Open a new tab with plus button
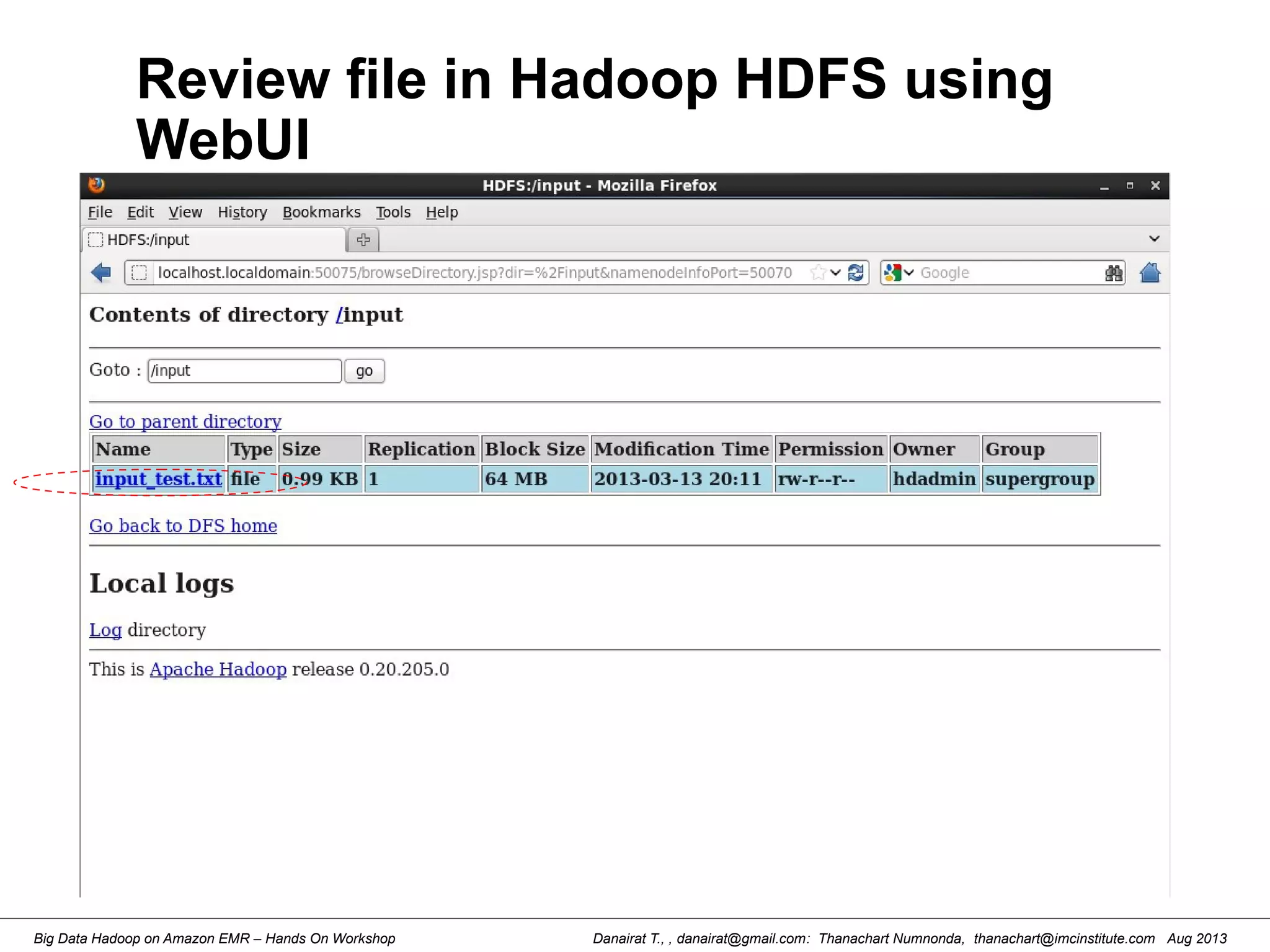The height and width of the screenshot is (952, 1270). [363, 240]
